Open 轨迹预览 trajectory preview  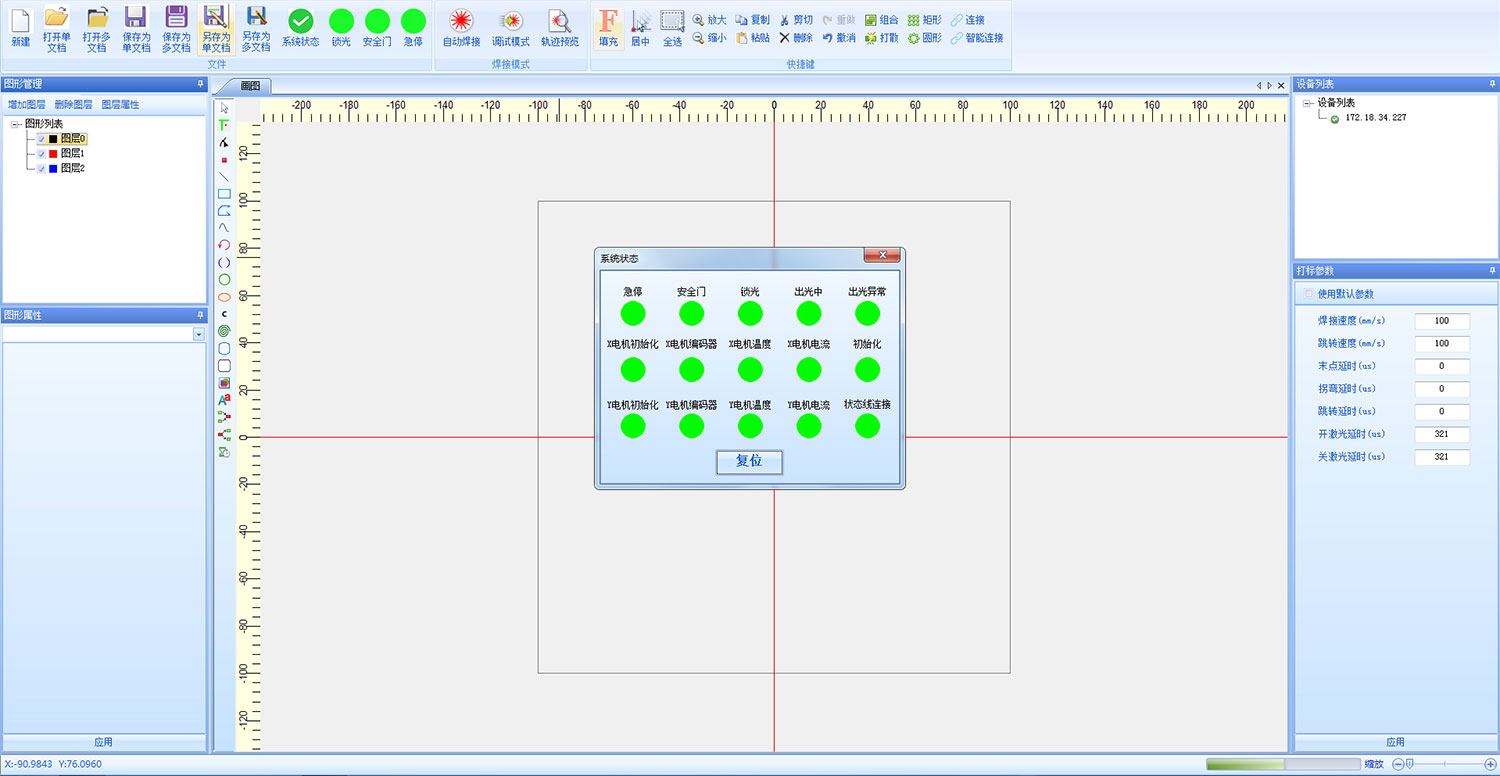(559, 27)
